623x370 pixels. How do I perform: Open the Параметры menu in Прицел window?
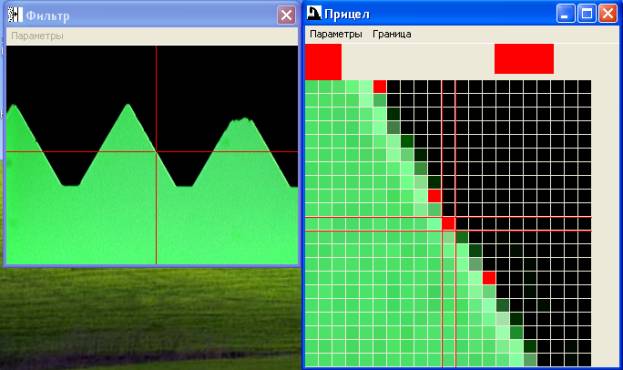pos(336,34)
